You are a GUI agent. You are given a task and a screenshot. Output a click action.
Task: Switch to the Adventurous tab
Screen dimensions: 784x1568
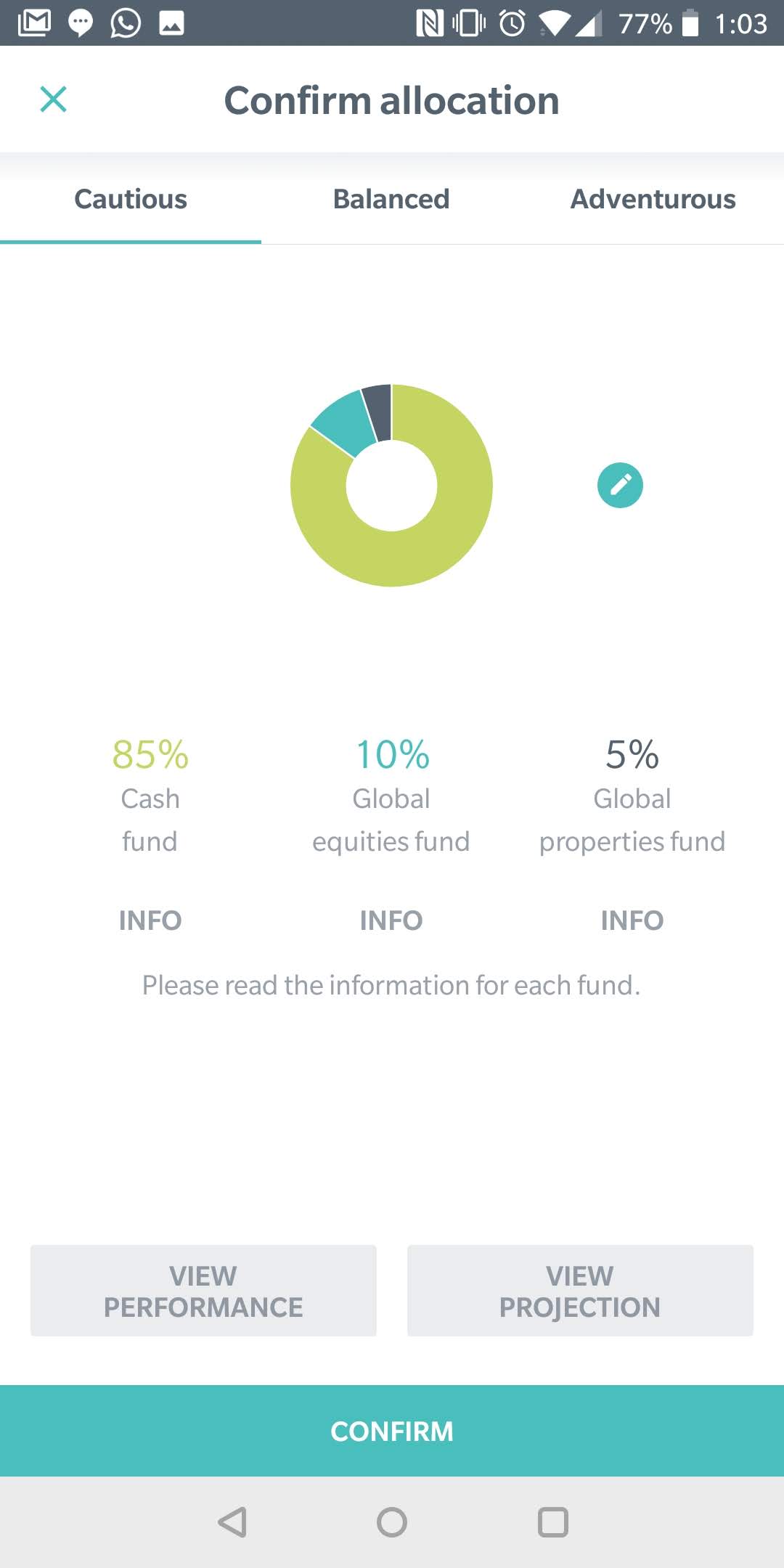[x=653, y=199]
